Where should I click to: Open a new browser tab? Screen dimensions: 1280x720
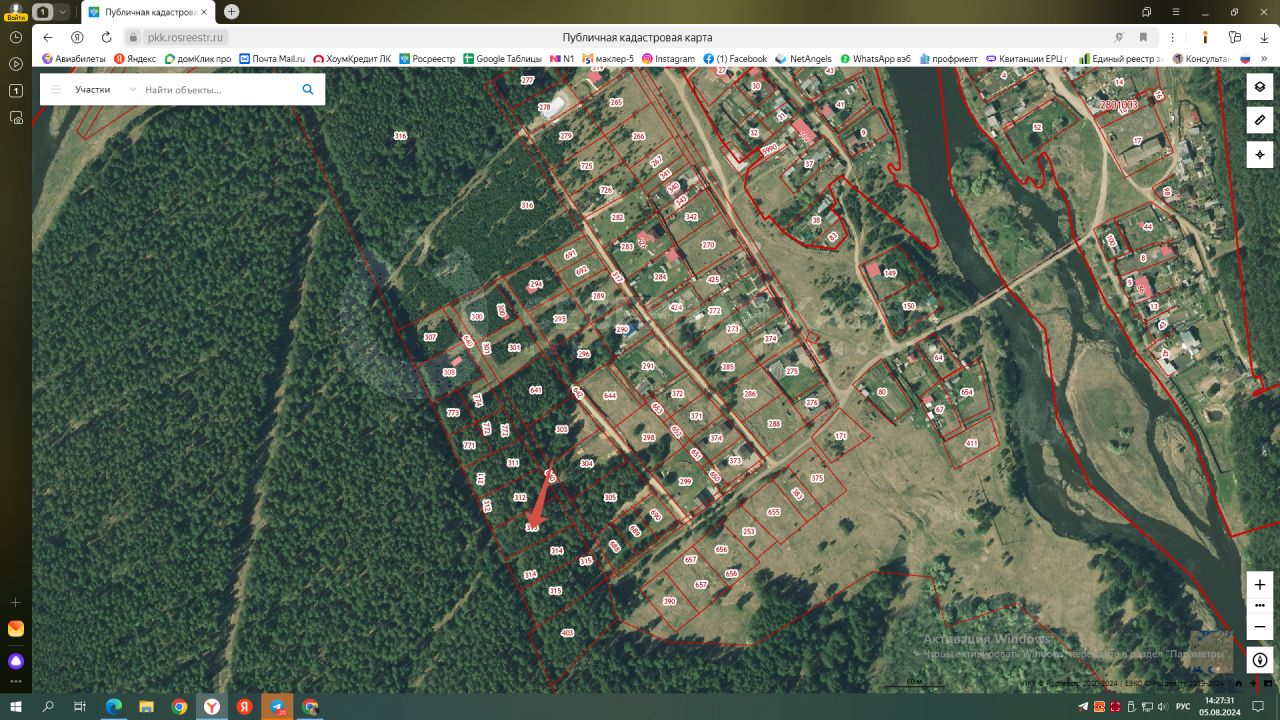click(232, 12)
